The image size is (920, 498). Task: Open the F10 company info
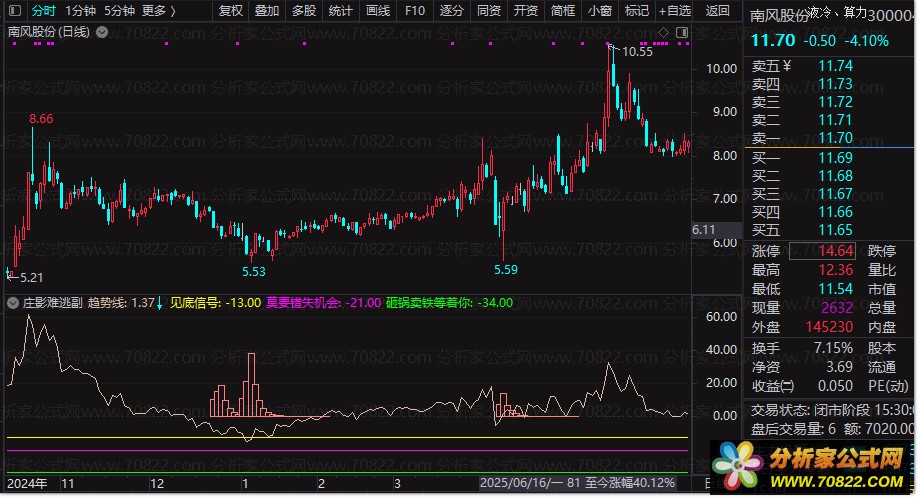tap(415, 11)
